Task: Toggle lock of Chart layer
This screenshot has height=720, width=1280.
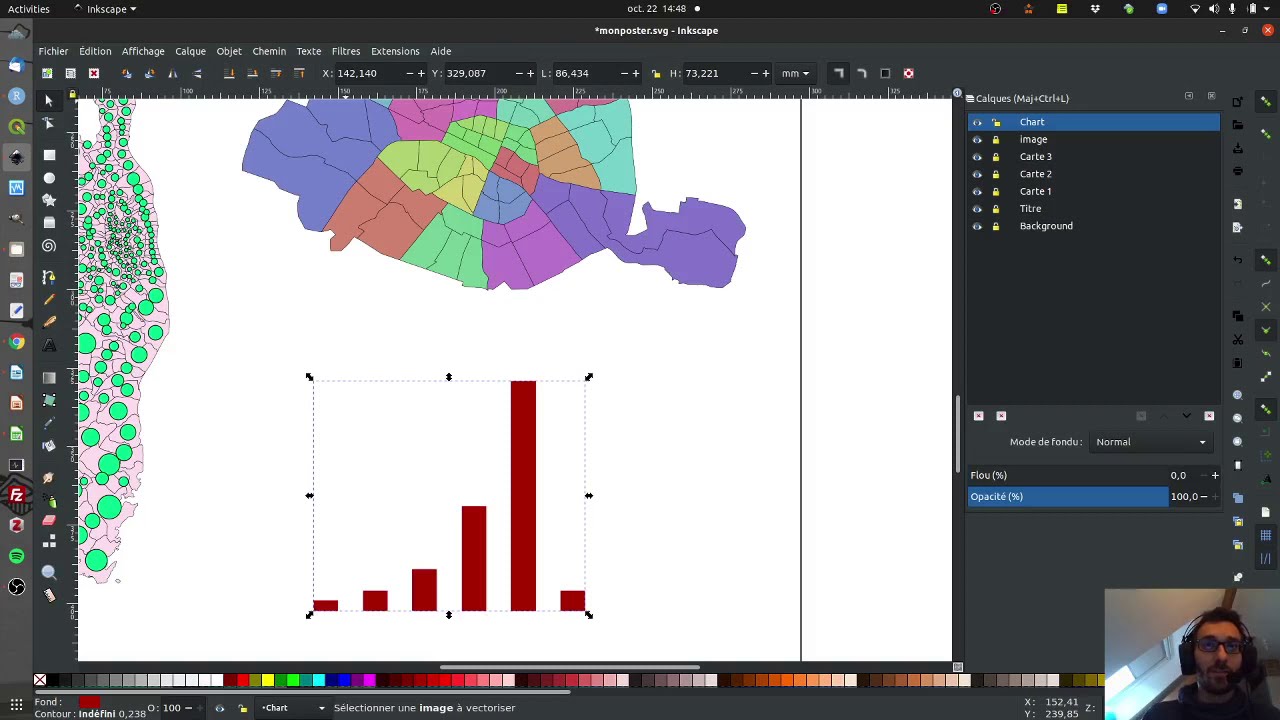Action: point(996,122)
